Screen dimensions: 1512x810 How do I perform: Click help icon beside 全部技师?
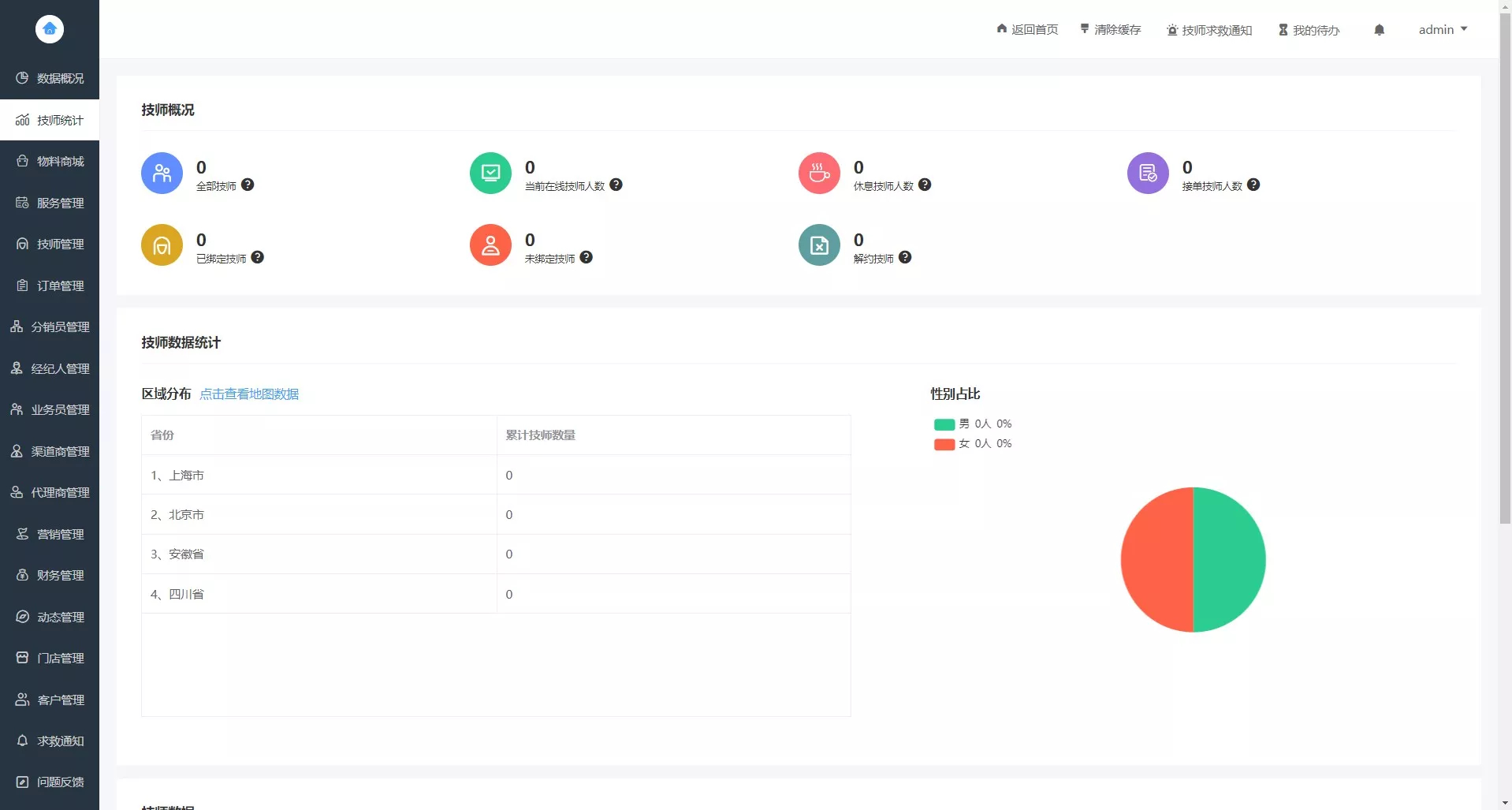[x=248, y=185]
